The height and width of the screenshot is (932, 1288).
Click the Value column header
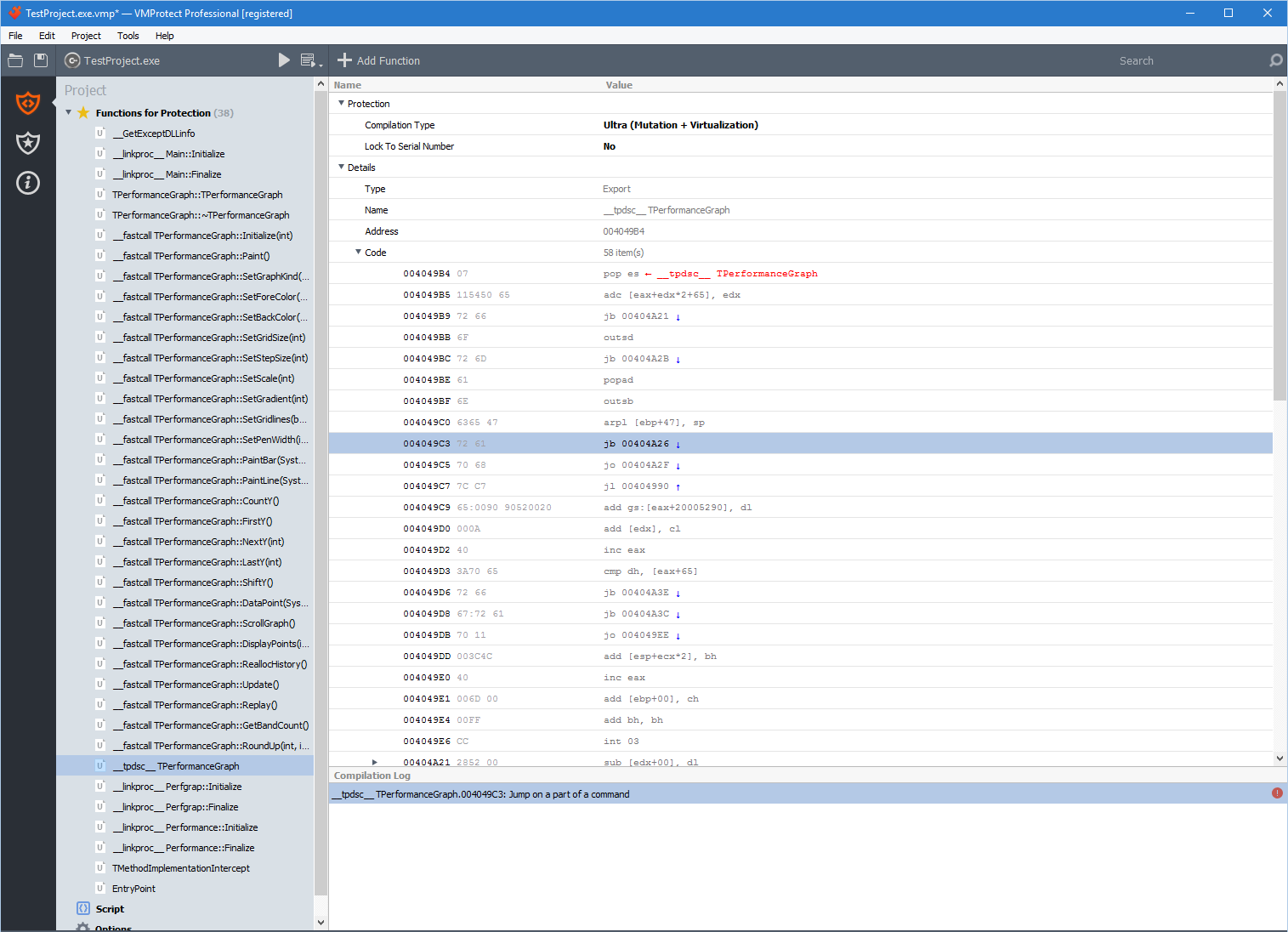tap(619, 85)
